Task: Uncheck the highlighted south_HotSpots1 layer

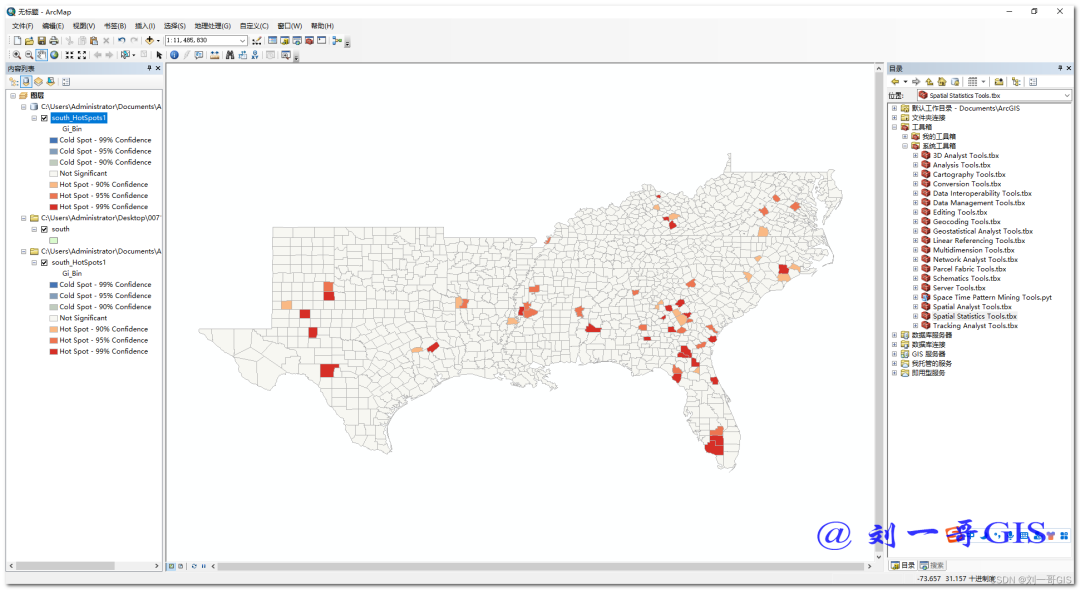Action: [44, 118]
